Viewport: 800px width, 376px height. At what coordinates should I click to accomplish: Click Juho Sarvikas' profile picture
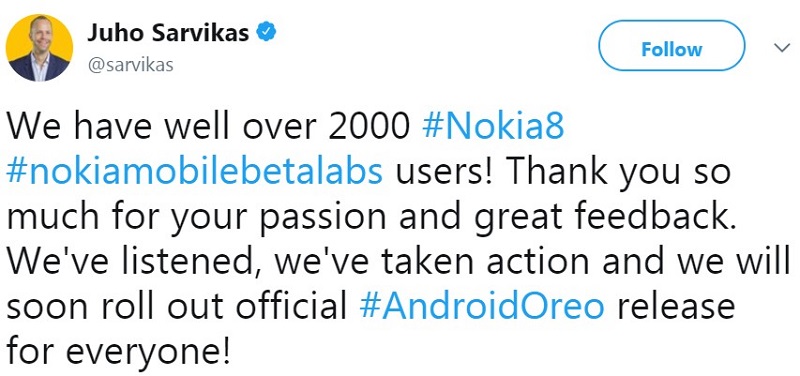39,47
